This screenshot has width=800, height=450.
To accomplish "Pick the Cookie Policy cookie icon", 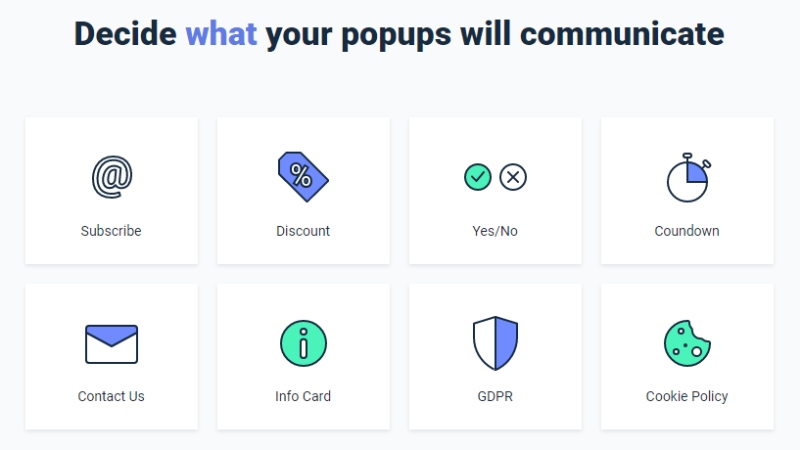I will (x=687, y=343).
